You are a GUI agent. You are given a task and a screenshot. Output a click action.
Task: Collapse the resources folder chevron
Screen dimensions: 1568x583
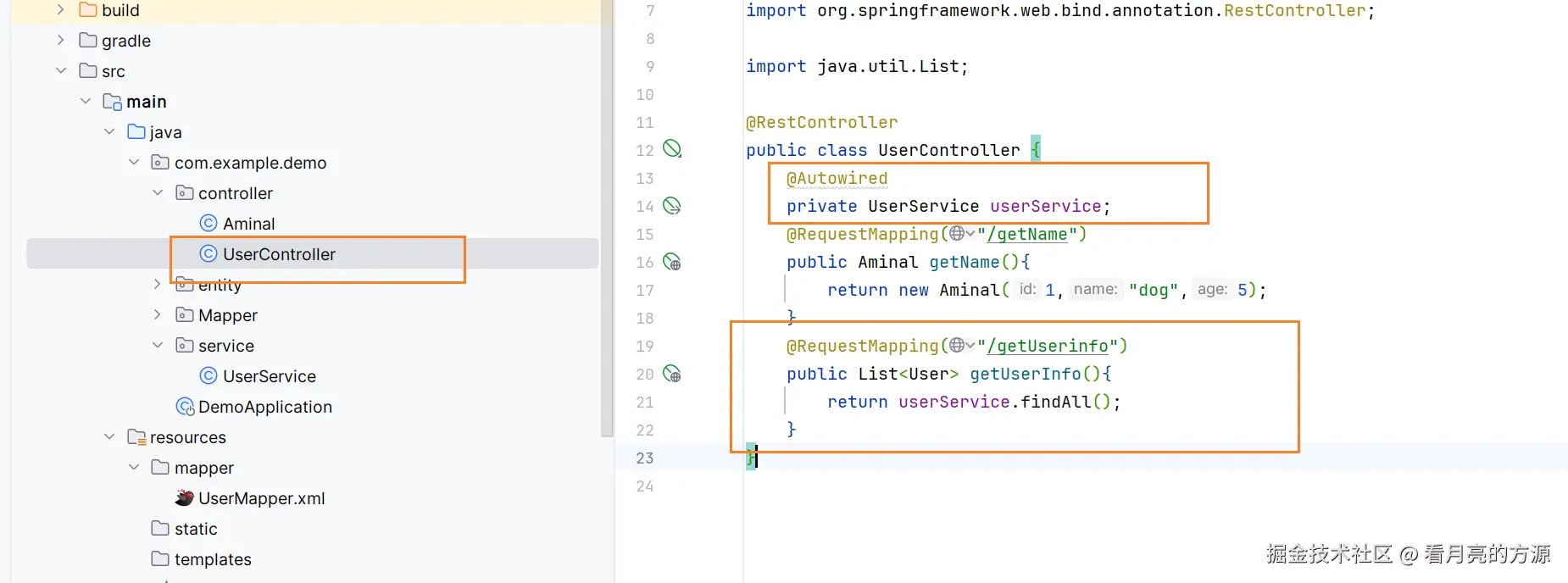pos(109,436)
